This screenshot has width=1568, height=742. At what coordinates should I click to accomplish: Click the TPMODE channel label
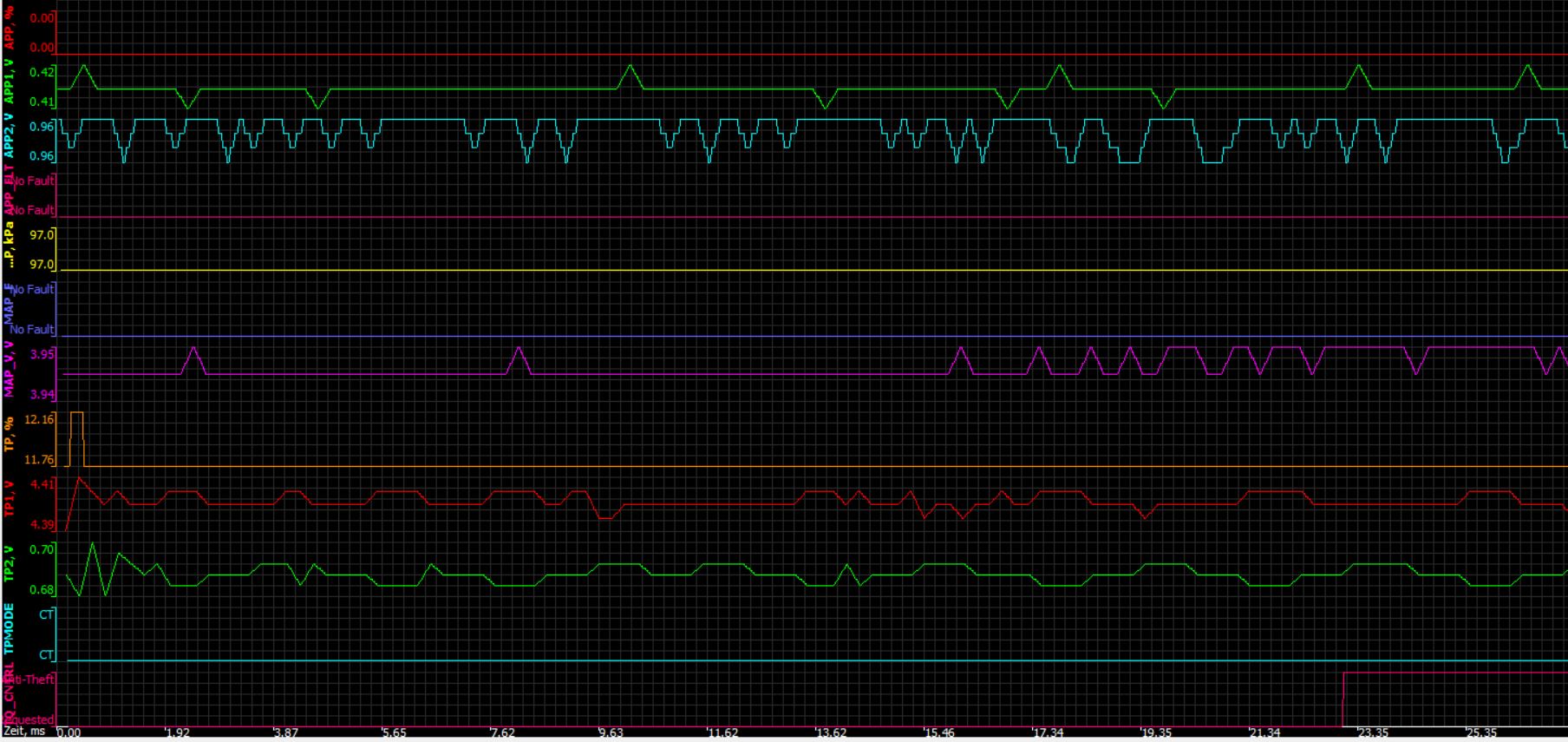pyautogui.click(x=10, y=629)
